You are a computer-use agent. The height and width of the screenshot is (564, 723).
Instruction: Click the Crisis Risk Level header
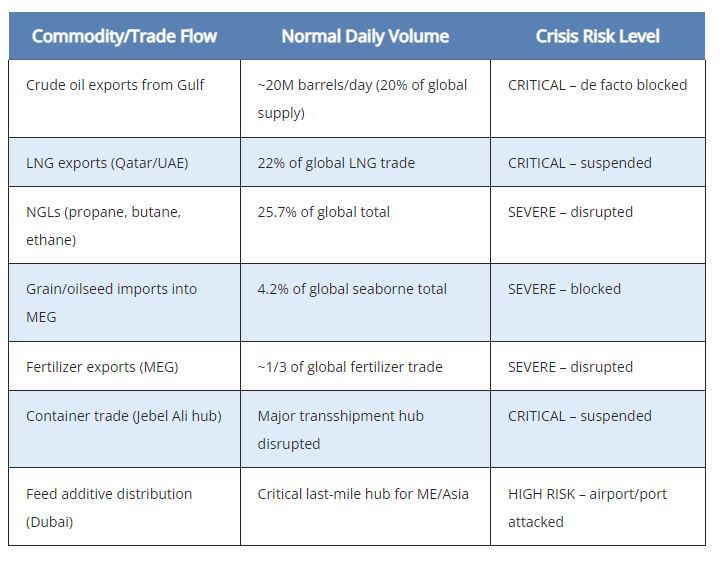[x=597, y=36]
